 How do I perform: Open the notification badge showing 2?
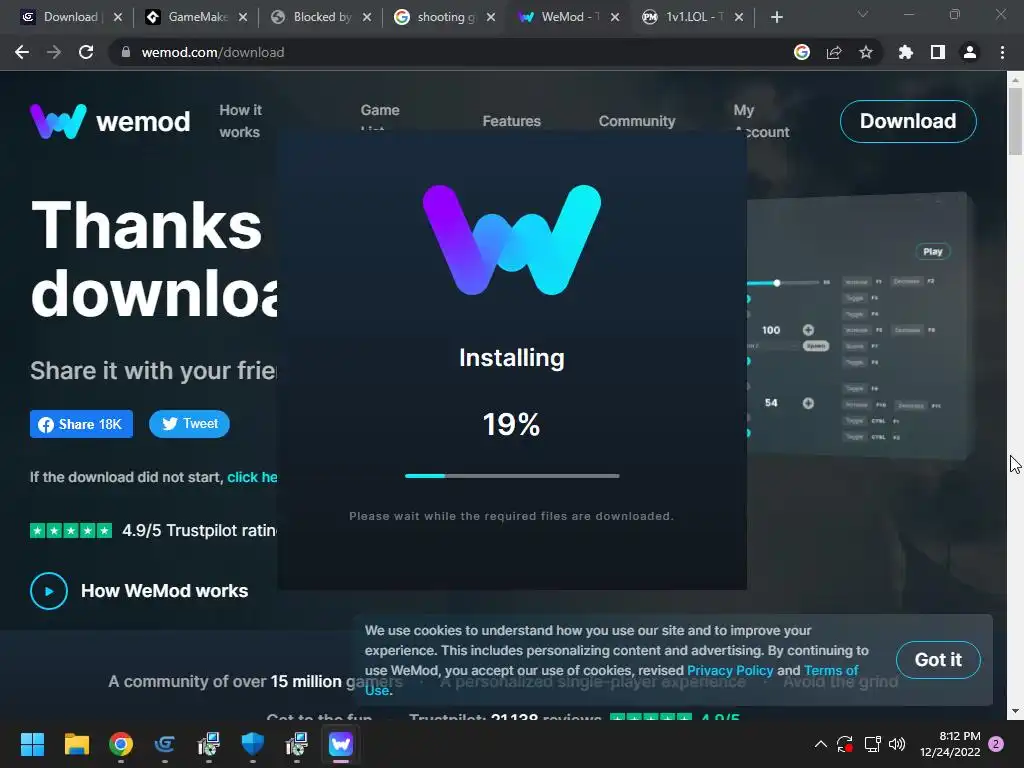[x=996, y=744]
